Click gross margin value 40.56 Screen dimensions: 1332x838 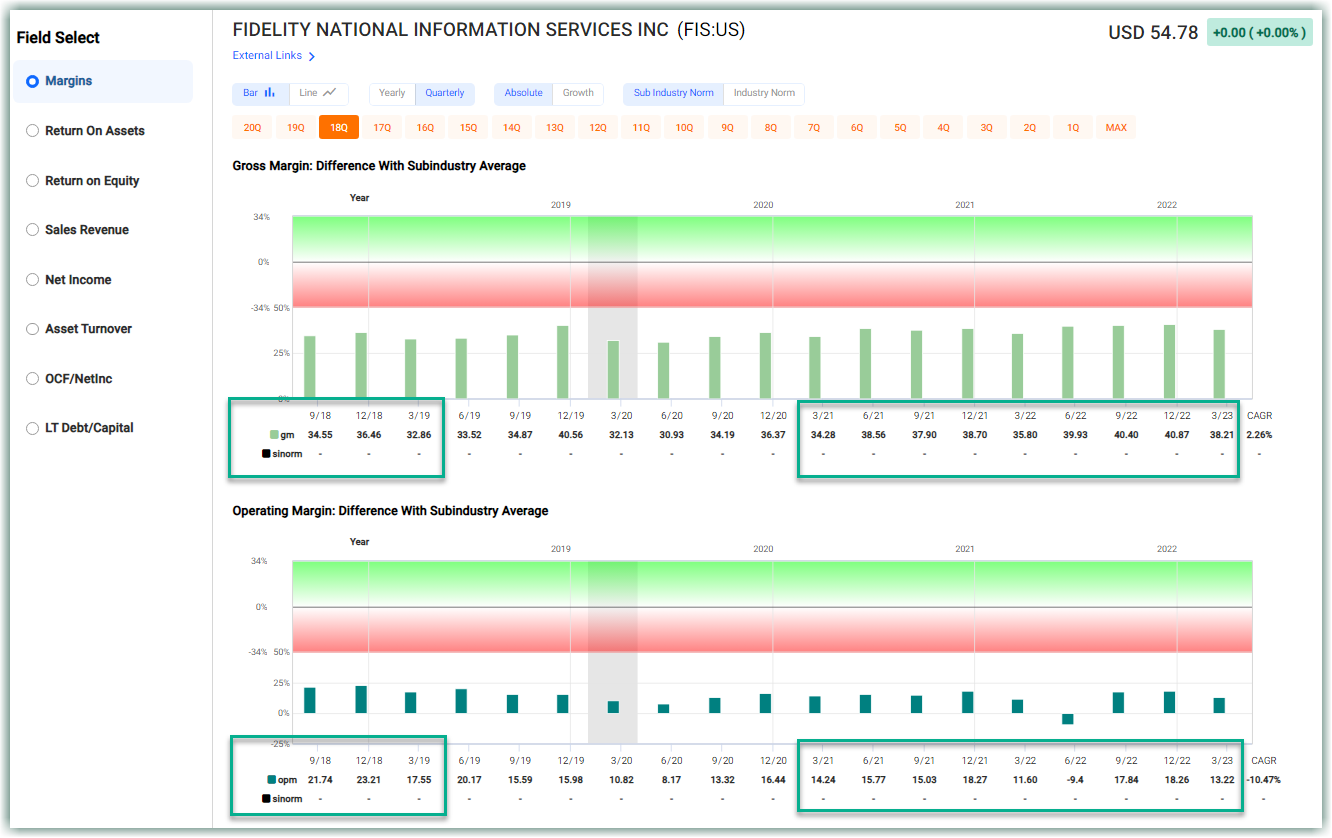[x=571, y=435]
